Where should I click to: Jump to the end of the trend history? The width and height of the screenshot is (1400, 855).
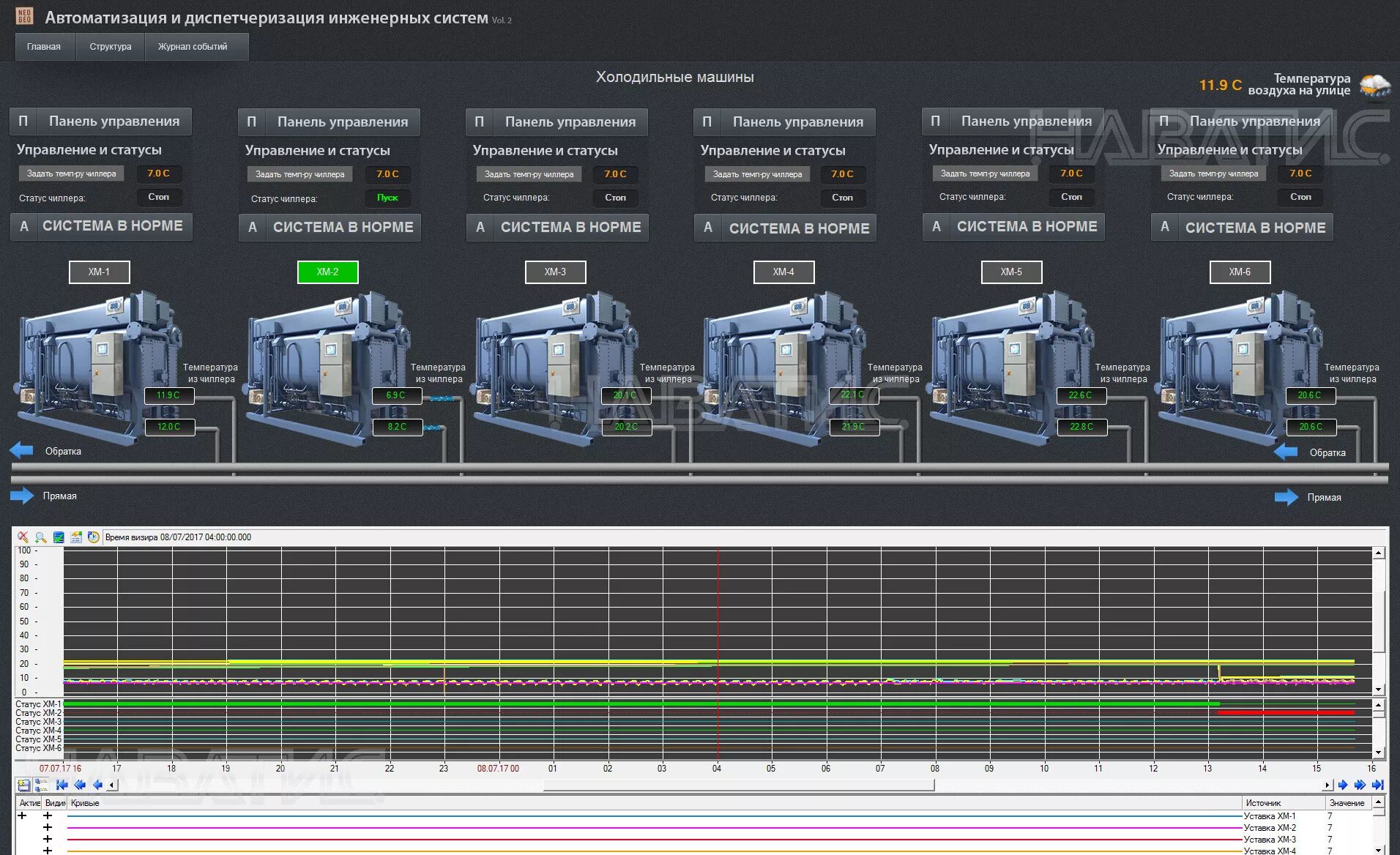pyautogui.click(x=1377, y=785)
